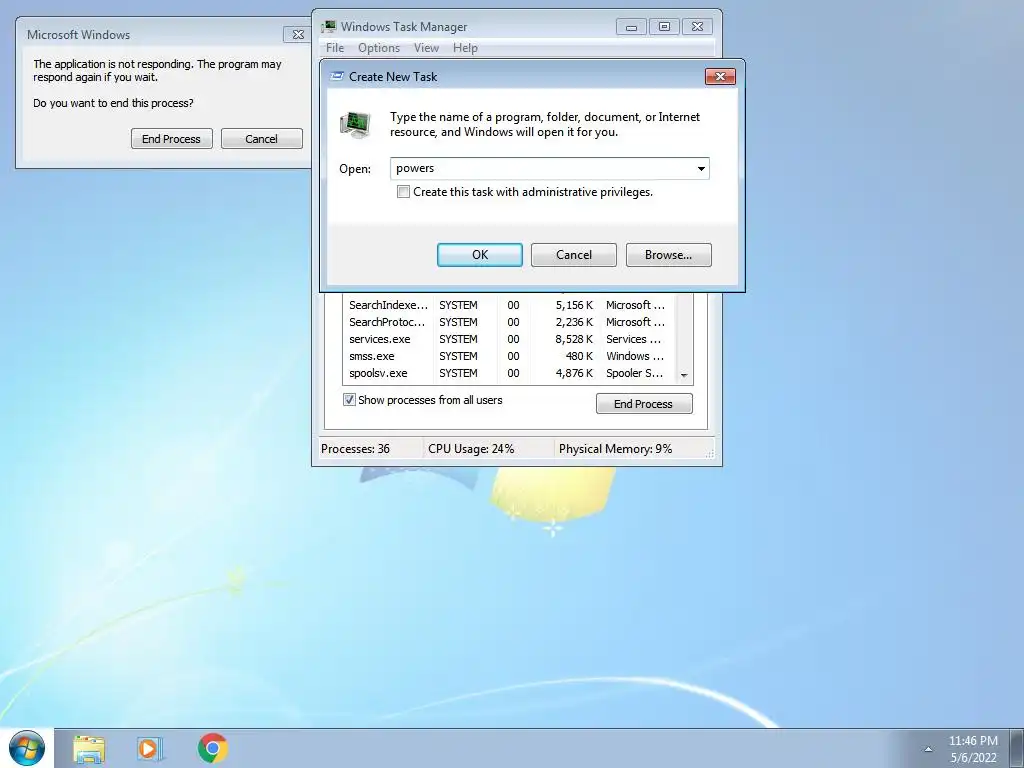Viewport: 1024px width, 768px height.
Task: Click the Services ... description cell
Action: tap(633, 339)
